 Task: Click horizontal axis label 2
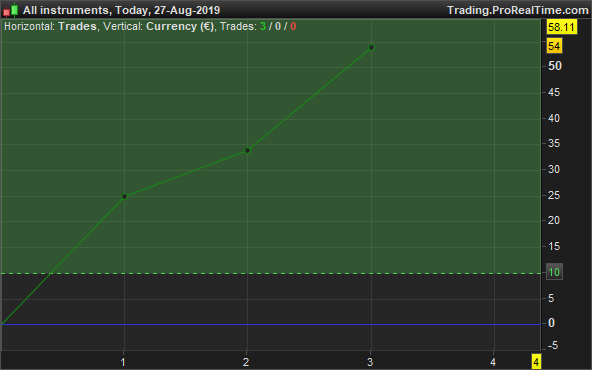point(246,362)
